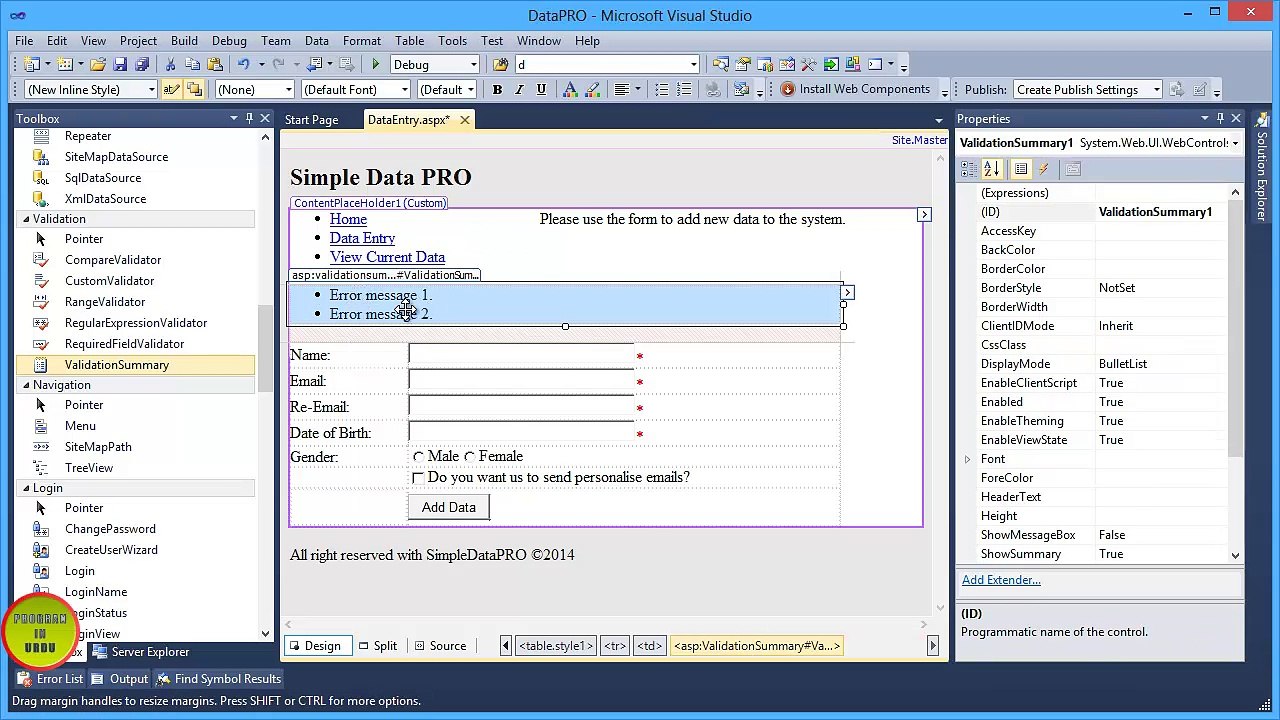Collapse the Navigation toolbox group

point(26,385)
